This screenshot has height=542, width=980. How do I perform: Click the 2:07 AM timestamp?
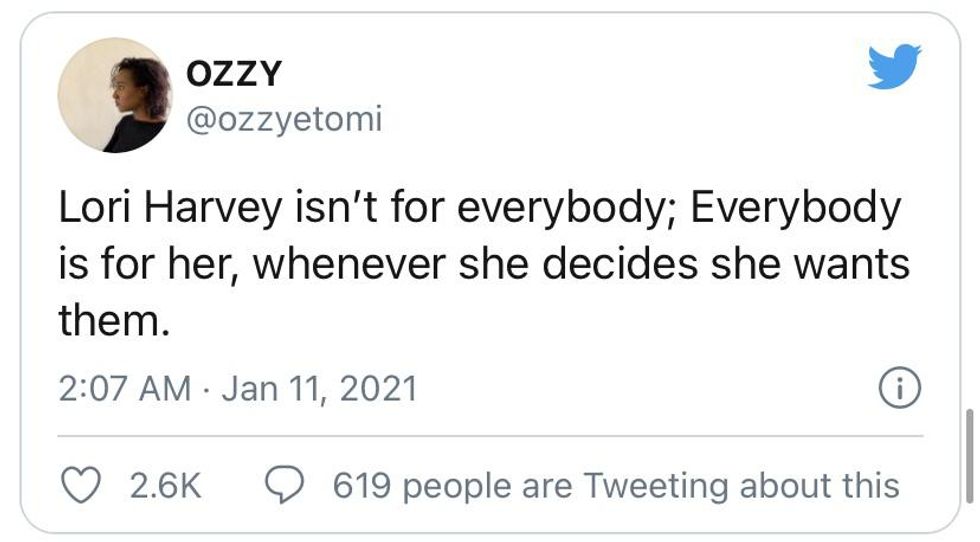(x=125, y=389)
